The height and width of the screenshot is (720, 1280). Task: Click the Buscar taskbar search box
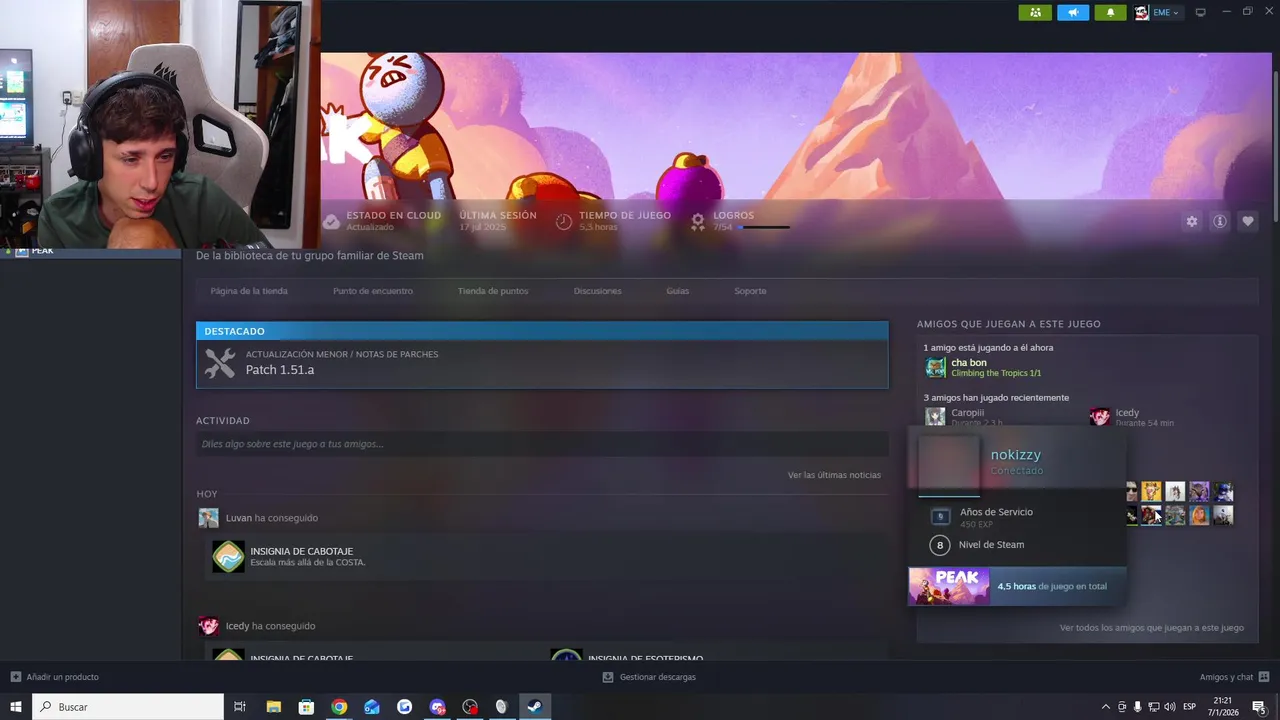coord(128,707)
